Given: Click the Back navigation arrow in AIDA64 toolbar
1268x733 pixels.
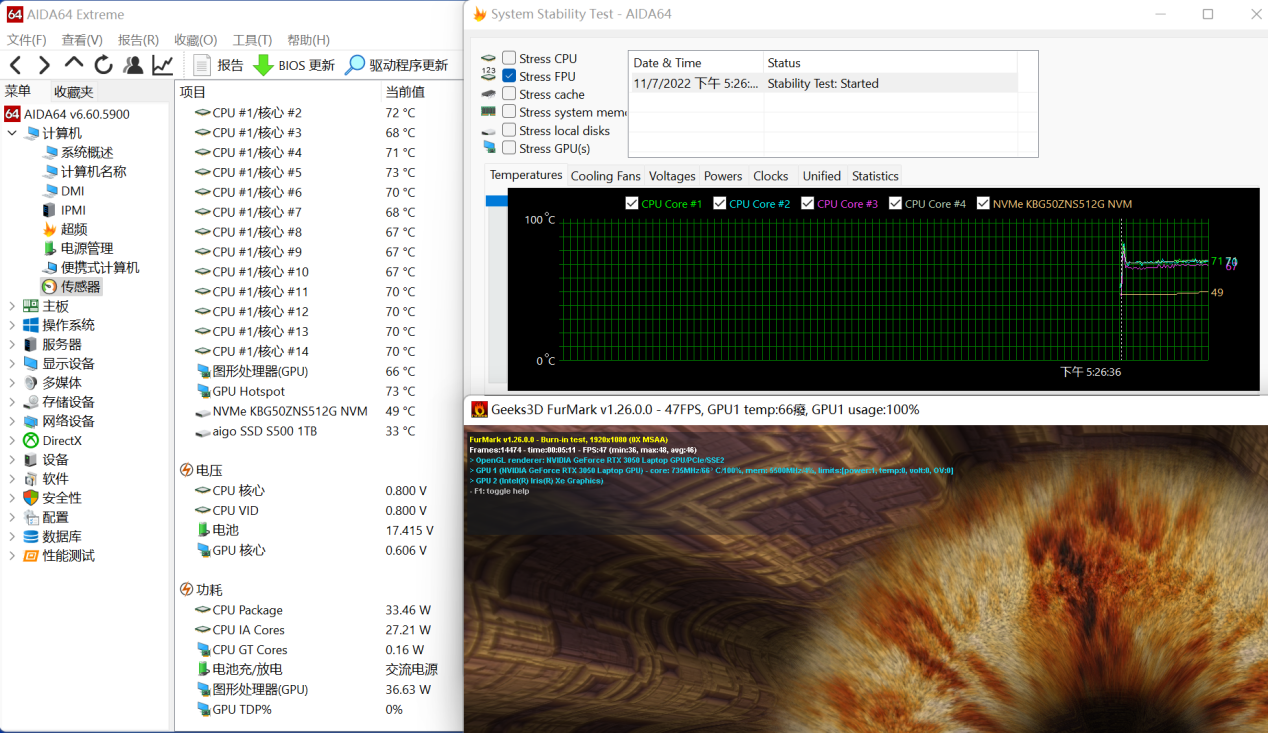Looking at the screenshot, I should [x=16, y=66].
